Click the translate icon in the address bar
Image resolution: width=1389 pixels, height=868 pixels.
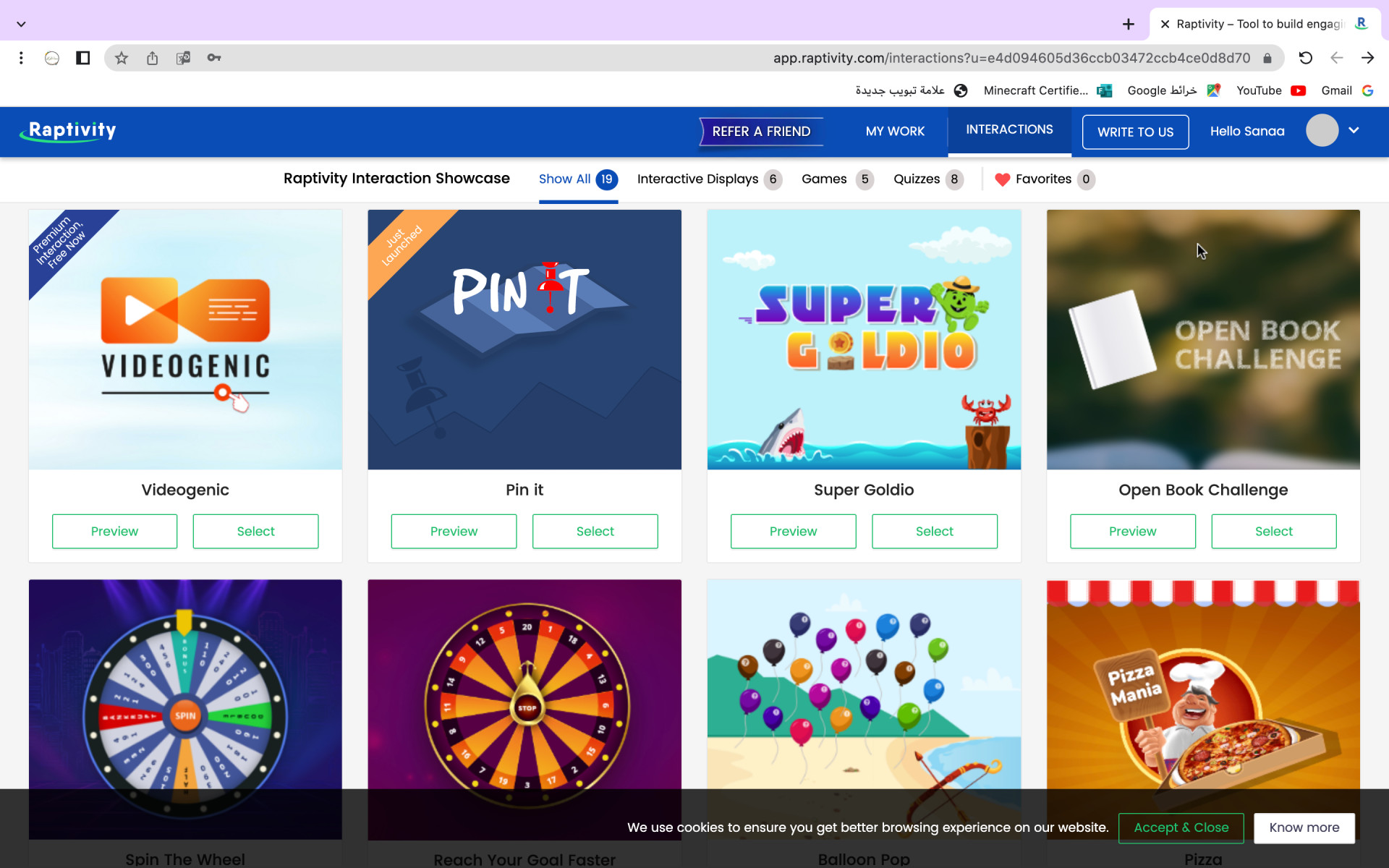coord(183,58)
